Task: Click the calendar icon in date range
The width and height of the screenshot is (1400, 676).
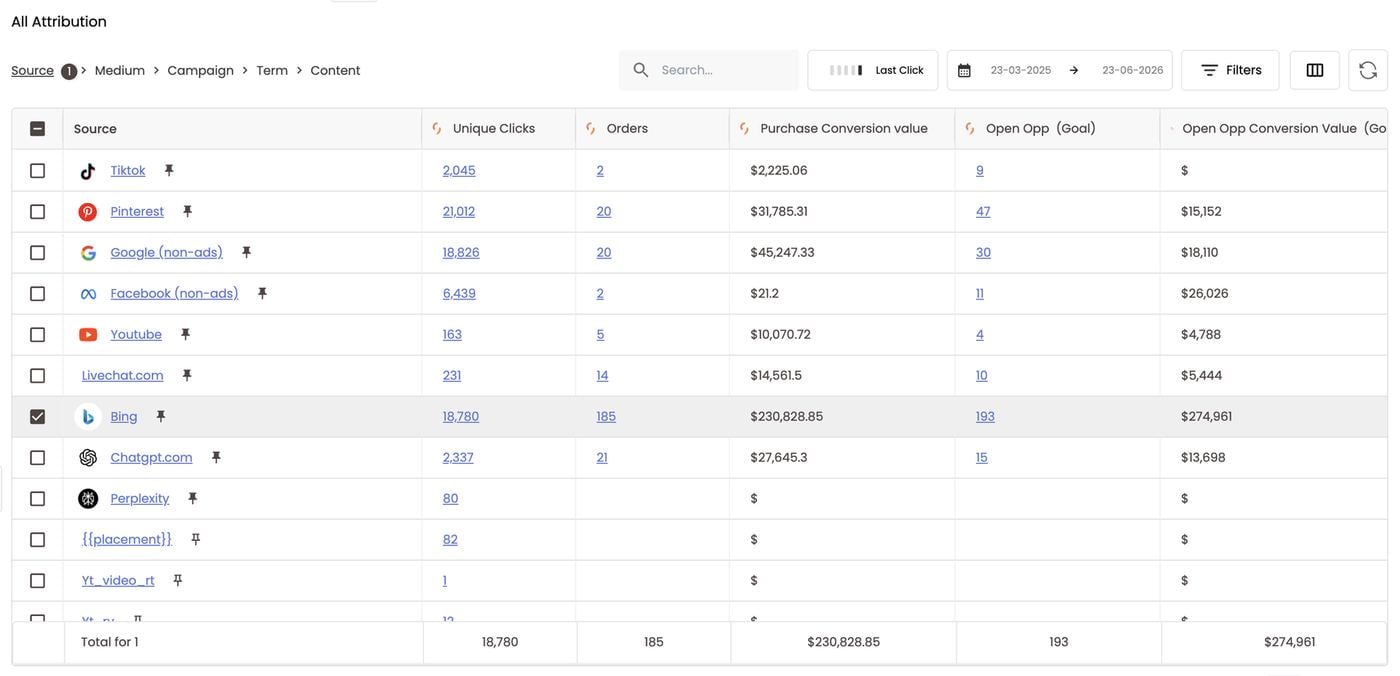Action: pos(964,70)
